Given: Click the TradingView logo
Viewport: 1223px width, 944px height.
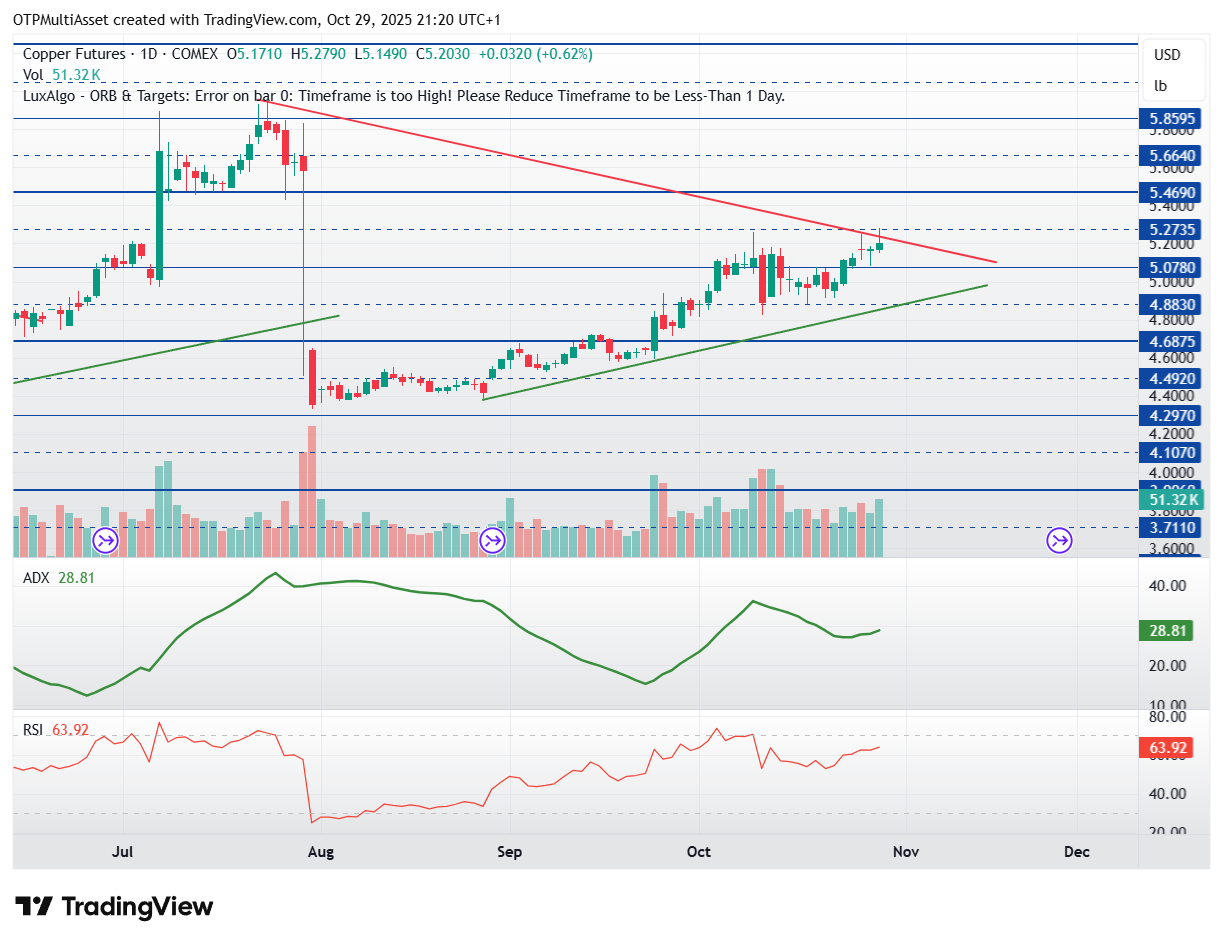Looking at the screenshot, I should point(115,907).
